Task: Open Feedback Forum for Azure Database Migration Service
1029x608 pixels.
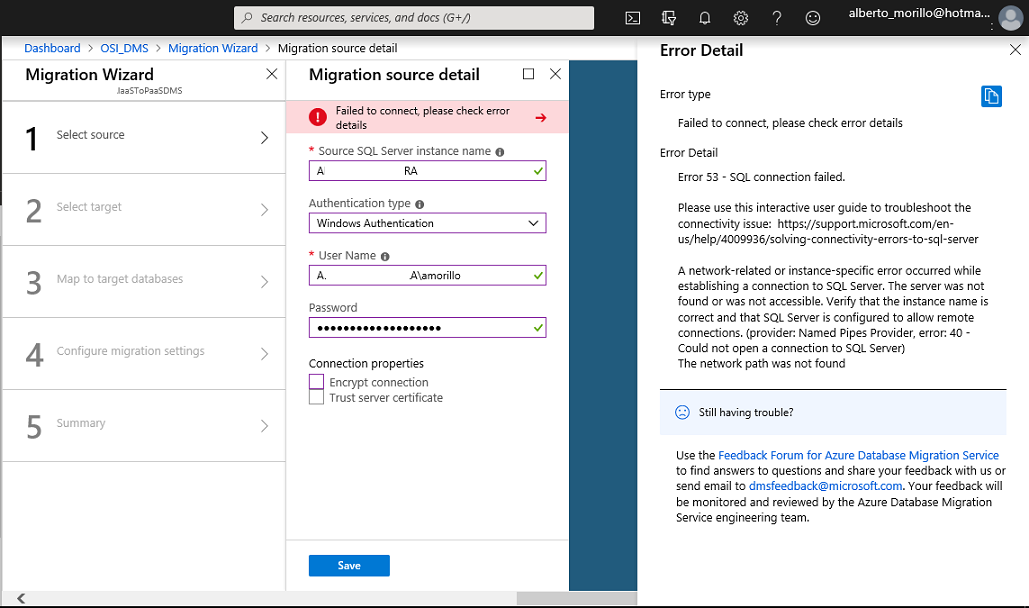Action: pos(858,455)
